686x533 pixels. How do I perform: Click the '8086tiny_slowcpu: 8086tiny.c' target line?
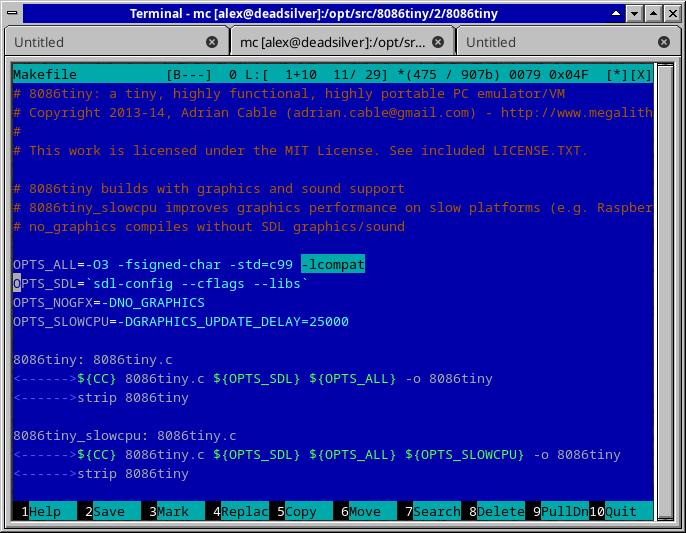click(x=125, y=436)
